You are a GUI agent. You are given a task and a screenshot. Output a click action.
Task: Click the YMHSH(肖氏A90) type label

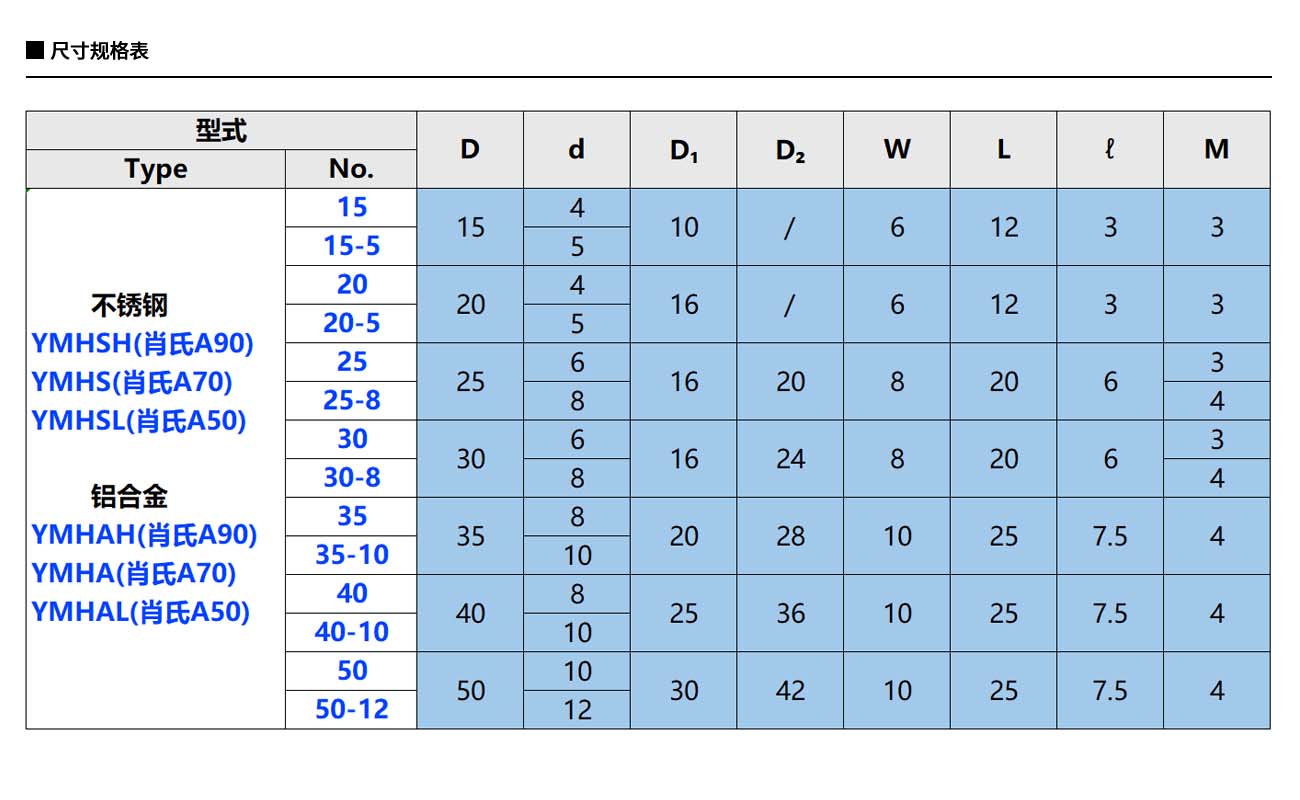(x=142, y=343)
